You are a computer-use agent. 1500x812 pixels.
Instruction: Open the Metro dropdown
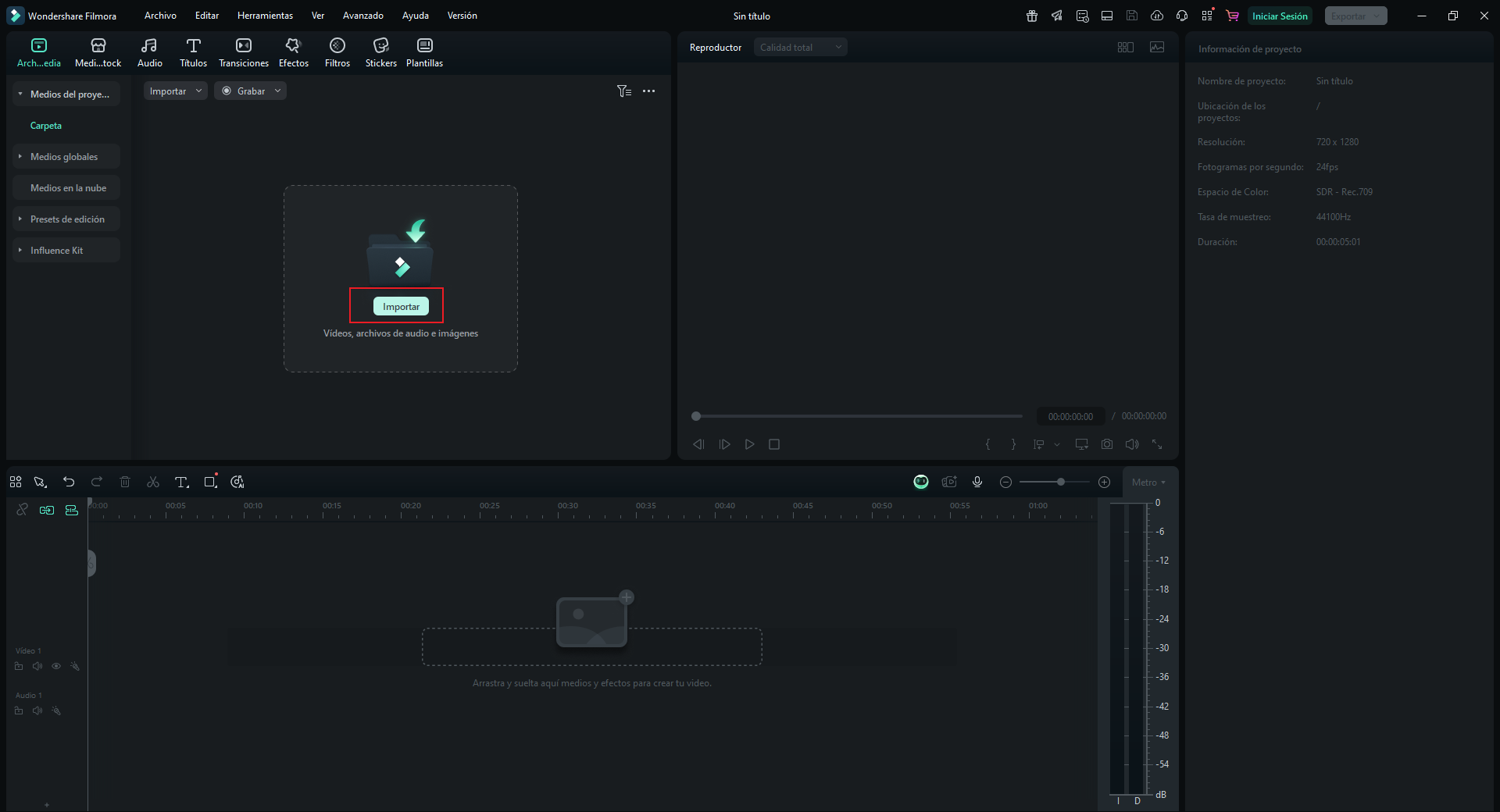coord(1148,482)
